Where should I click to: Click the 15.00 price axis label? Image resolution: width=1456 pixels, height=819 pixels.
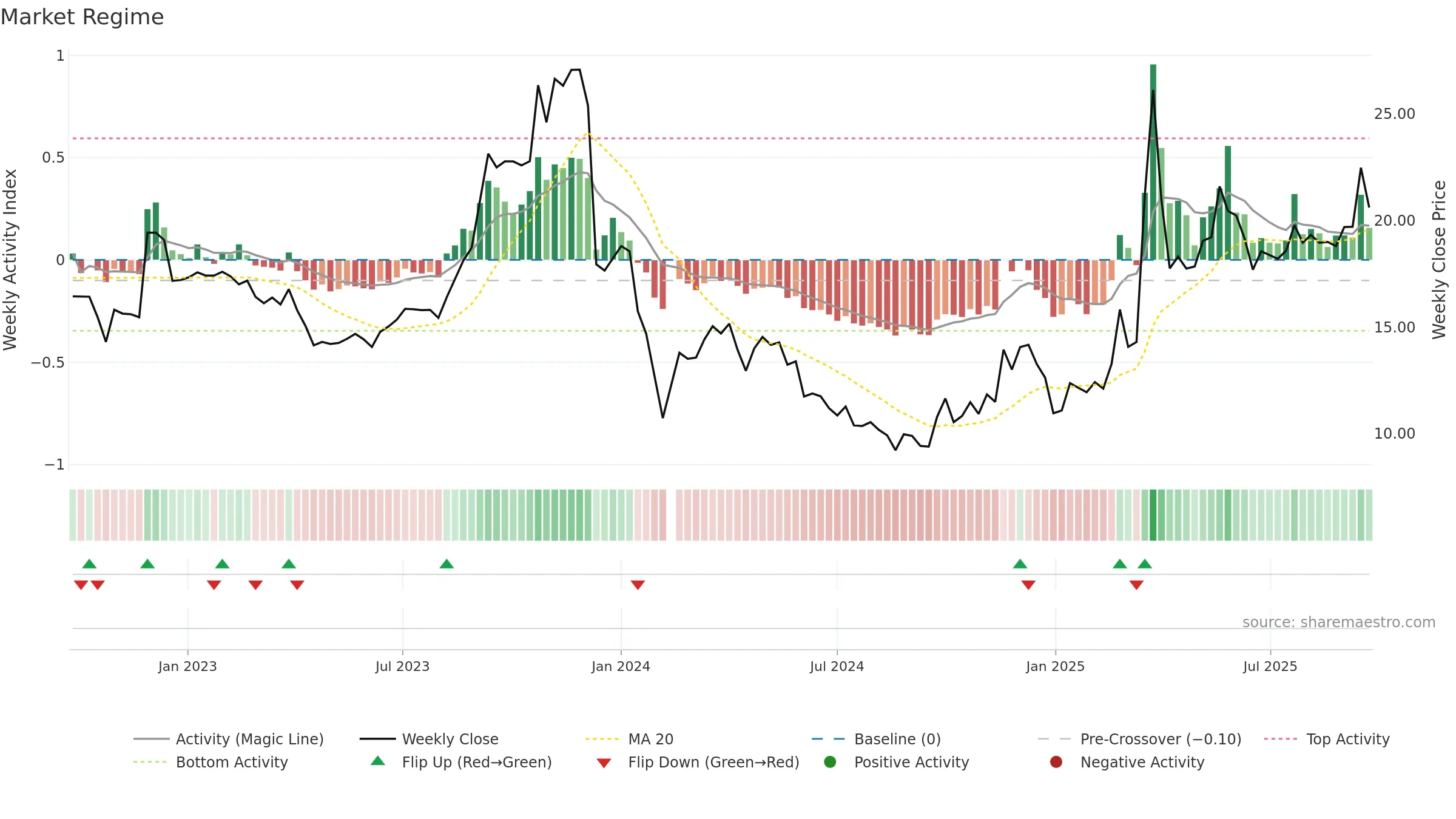(1395, 328)
